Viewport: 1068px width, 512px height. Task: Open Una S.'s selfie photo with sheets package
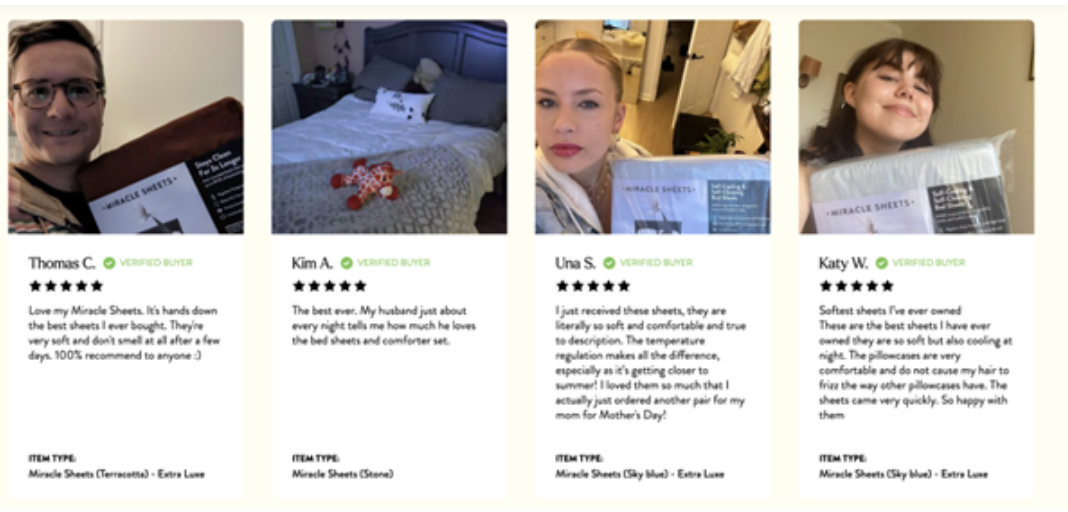tap(653, 127)
